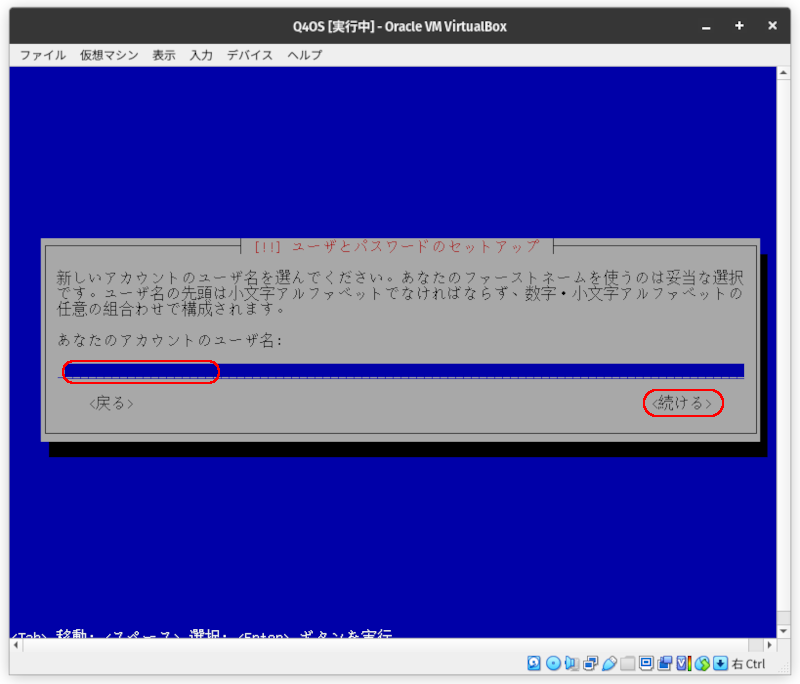800x684 pixels.
Task: Open the shared folders status icon
Action: pos(628,663)
